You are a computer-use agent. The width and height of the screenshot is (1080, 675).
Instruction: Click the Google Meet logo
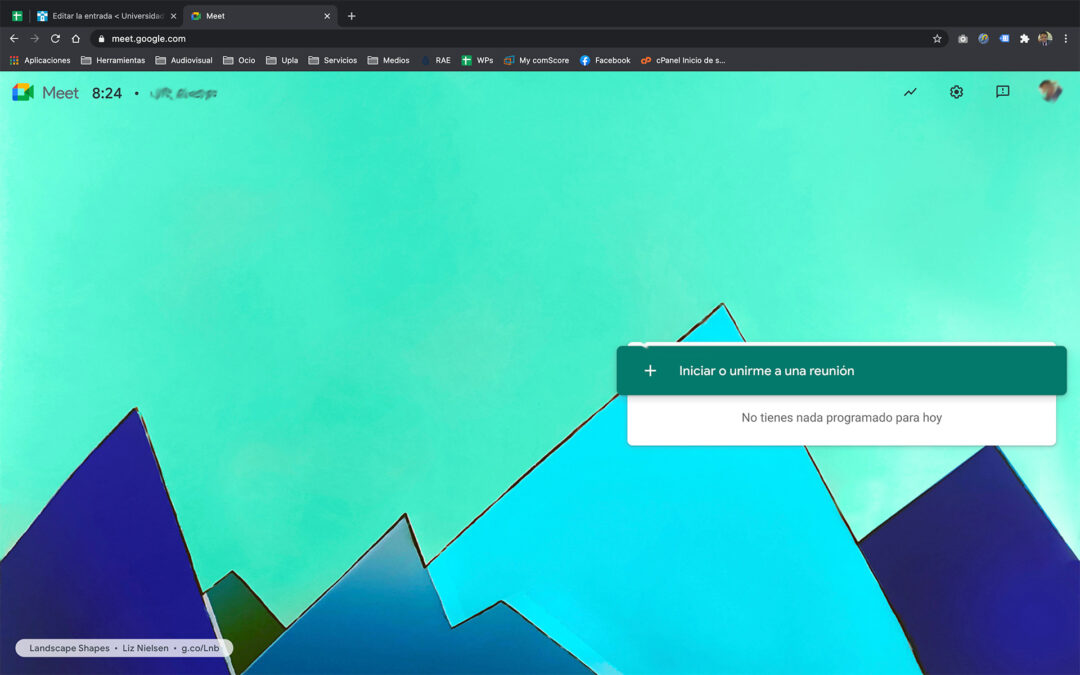point(45,93)
